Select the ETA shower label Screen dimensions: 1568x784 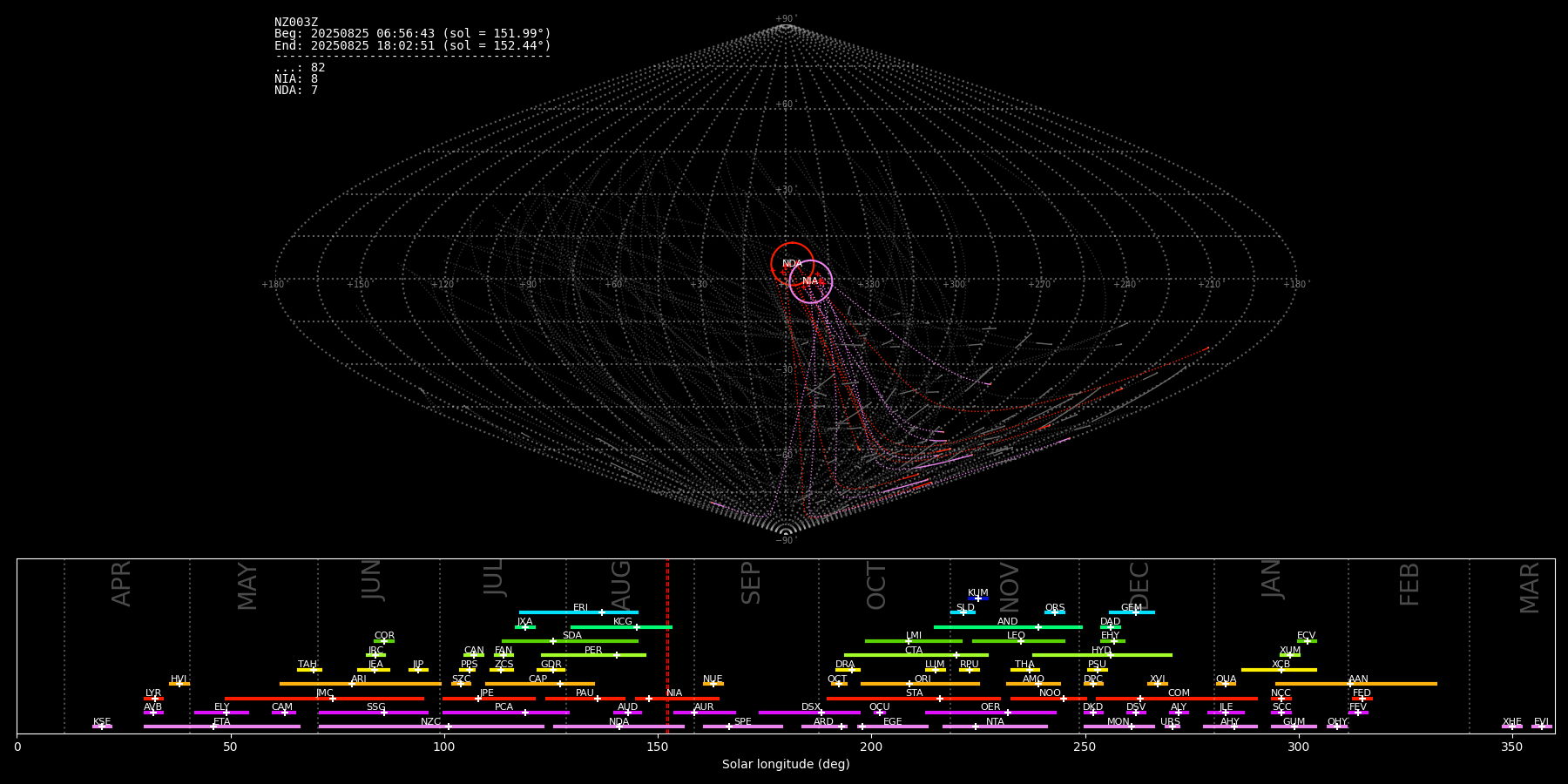click(x=221, y=722)
